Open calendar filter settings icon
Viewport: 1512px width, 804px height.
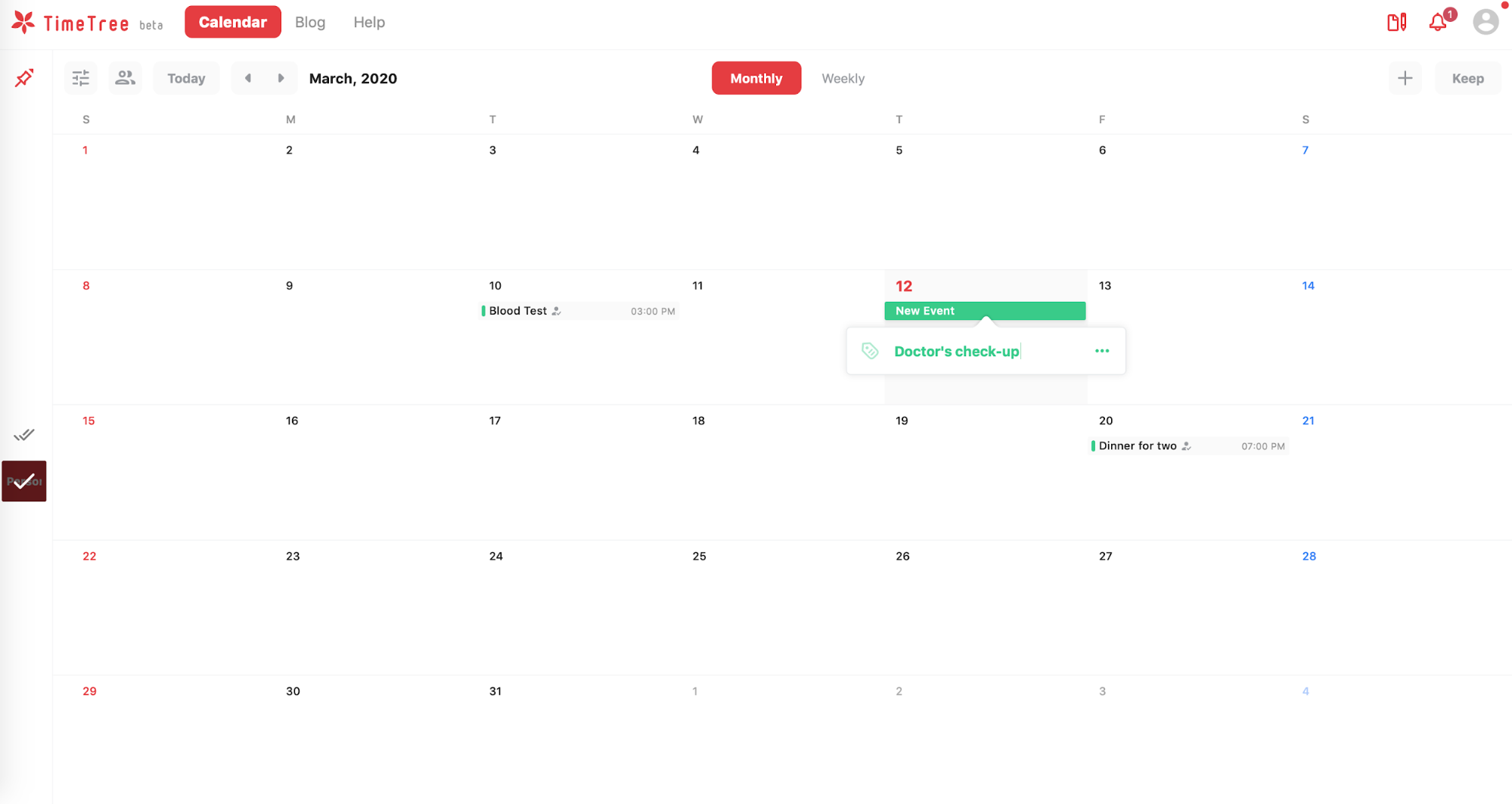(x=81, y=78)
